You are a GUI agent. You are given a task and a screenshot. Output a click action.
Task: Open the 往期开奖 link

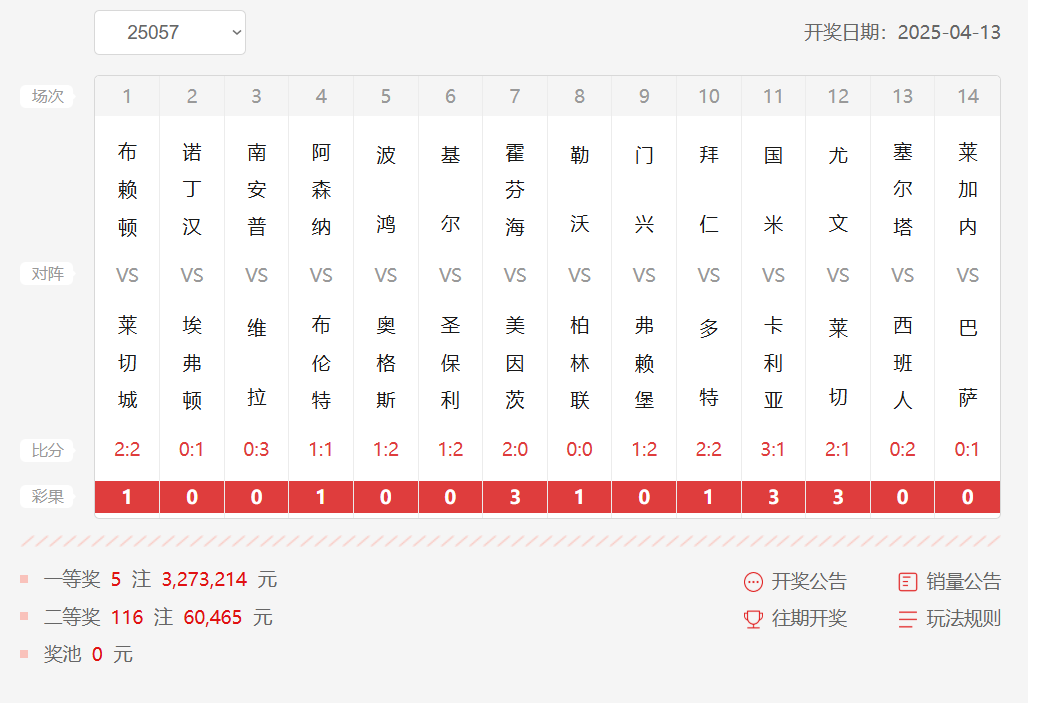809,619
